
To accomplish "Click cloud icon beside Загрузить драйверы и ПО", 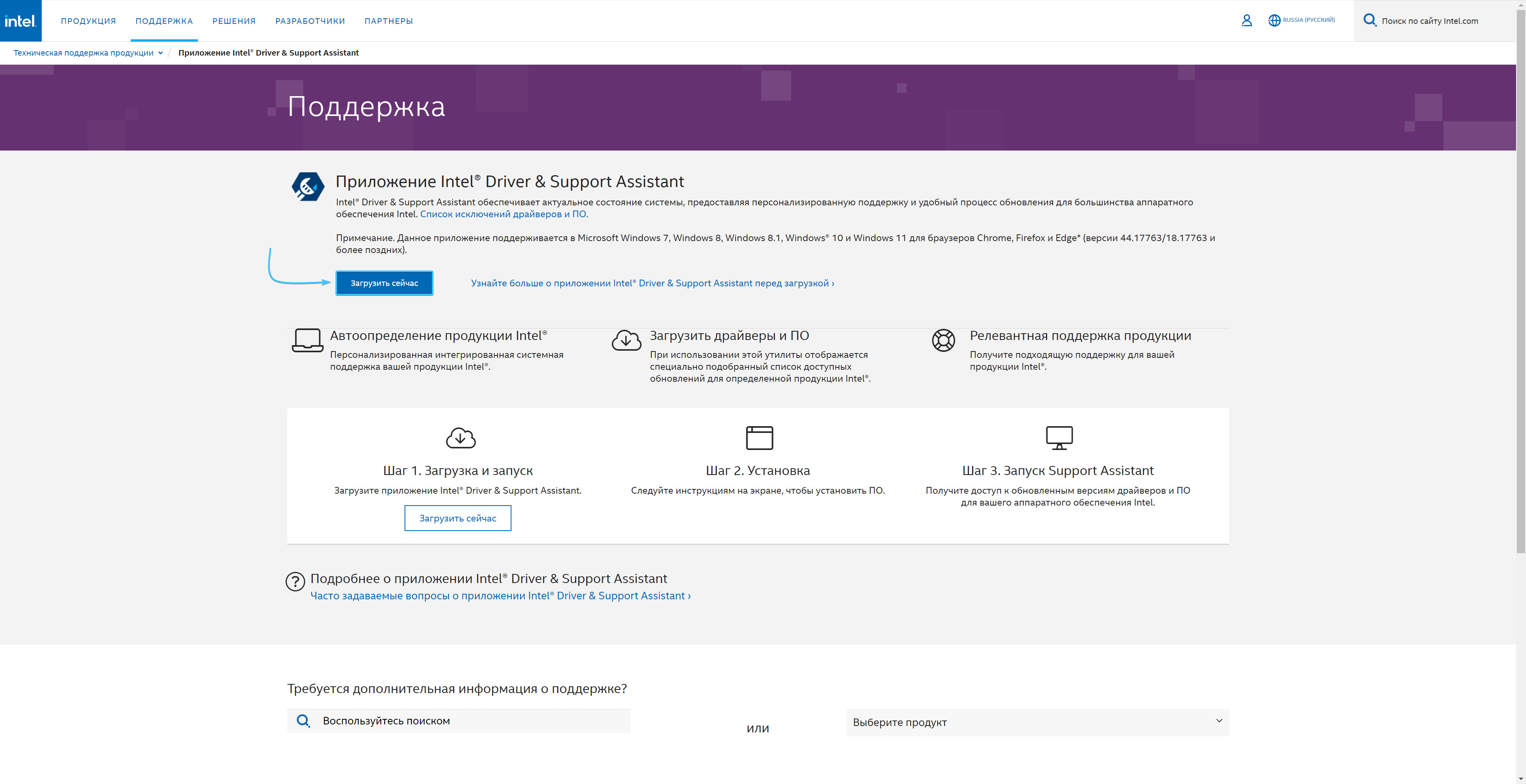I will point(626,340).
